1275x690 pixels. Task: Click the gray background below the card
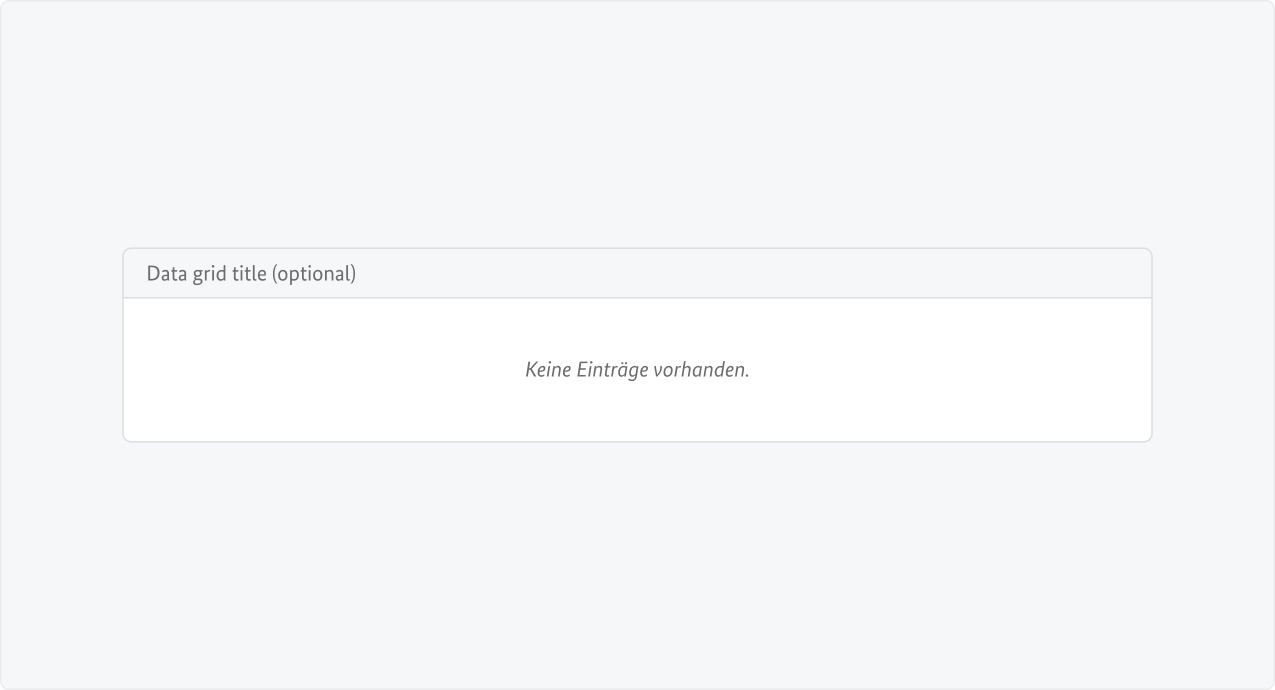637,560
